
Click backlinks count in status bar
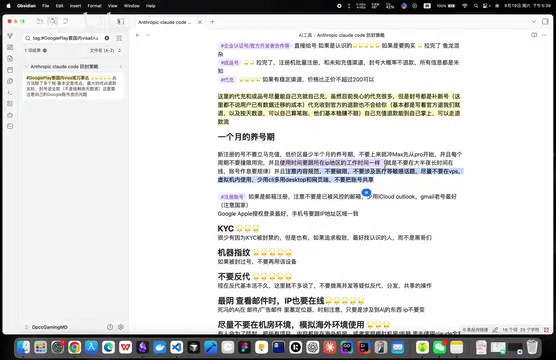(475, 330)
